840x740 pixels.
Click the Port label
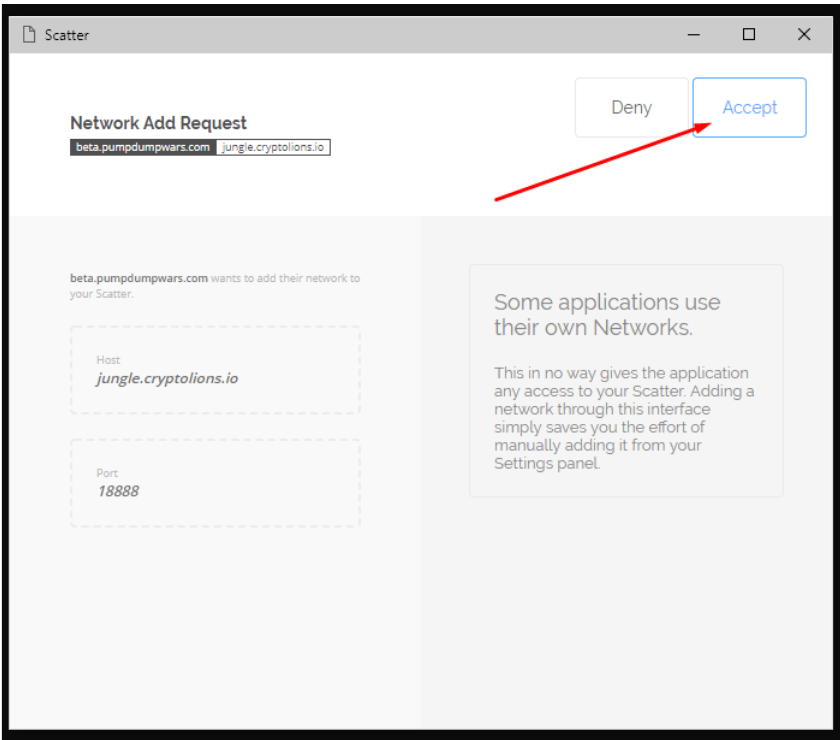point(107,473)
